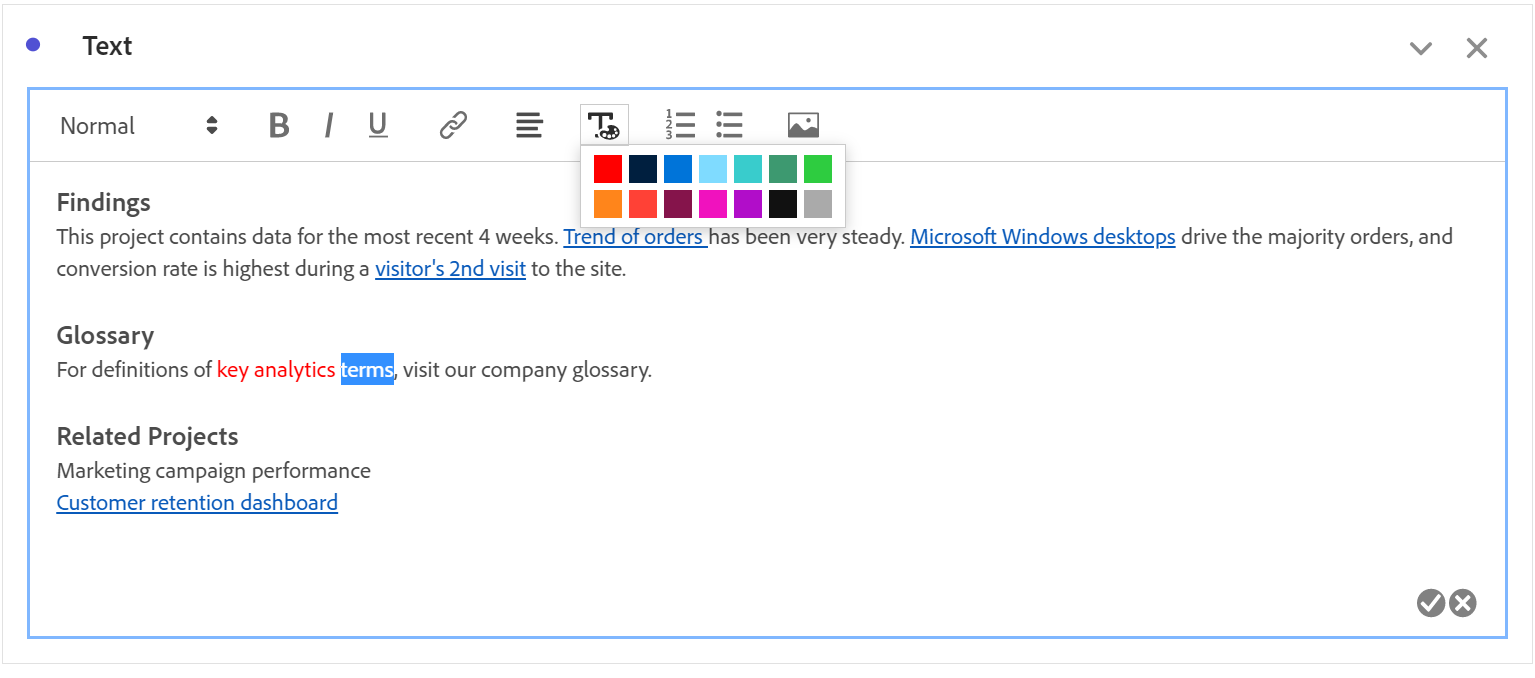This screenshot has width=1535, height=678.
Task: Open the Normal paragraph style dropdown
Action: click(139, 126)
